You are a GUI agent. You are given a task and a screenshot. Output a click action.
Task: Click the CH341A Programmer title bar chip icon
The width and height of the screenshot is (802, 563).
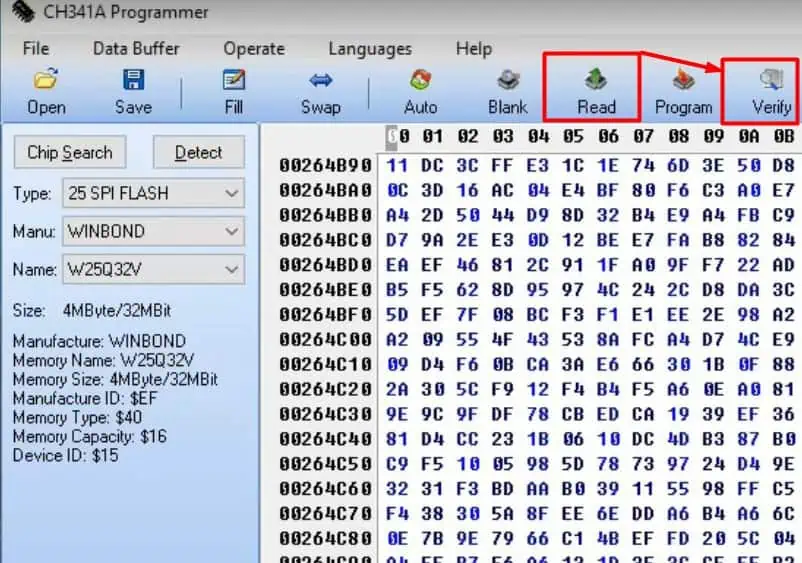point(22,11)
